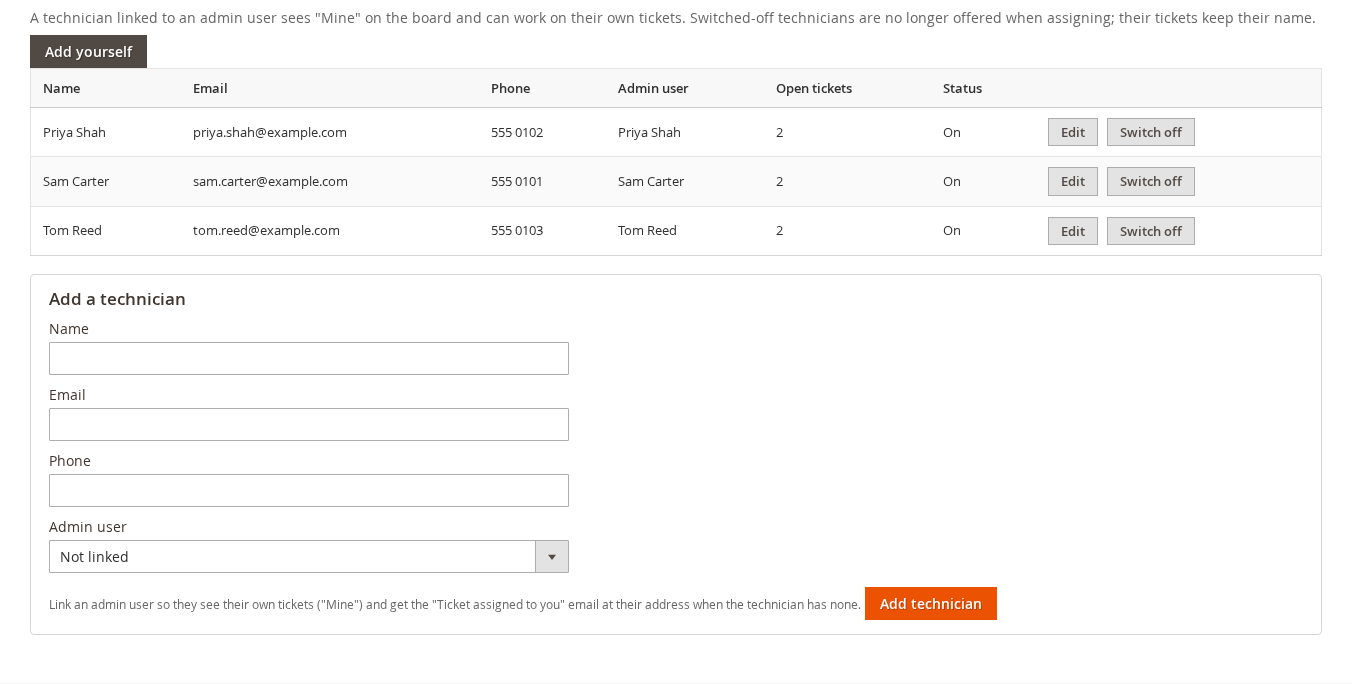Edit the Priya Shah technician
The image size is (1352, 684).
tap(1073, 132)
